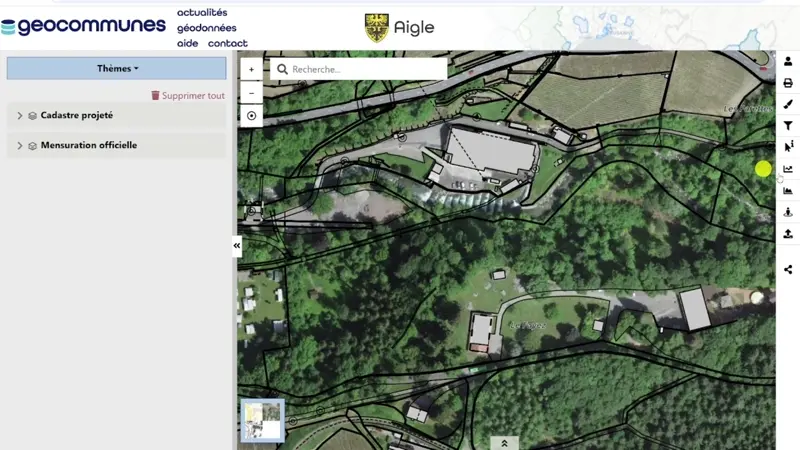Activate the info query cursor tool
800x450 pixels.
click(x=788, y=147)
